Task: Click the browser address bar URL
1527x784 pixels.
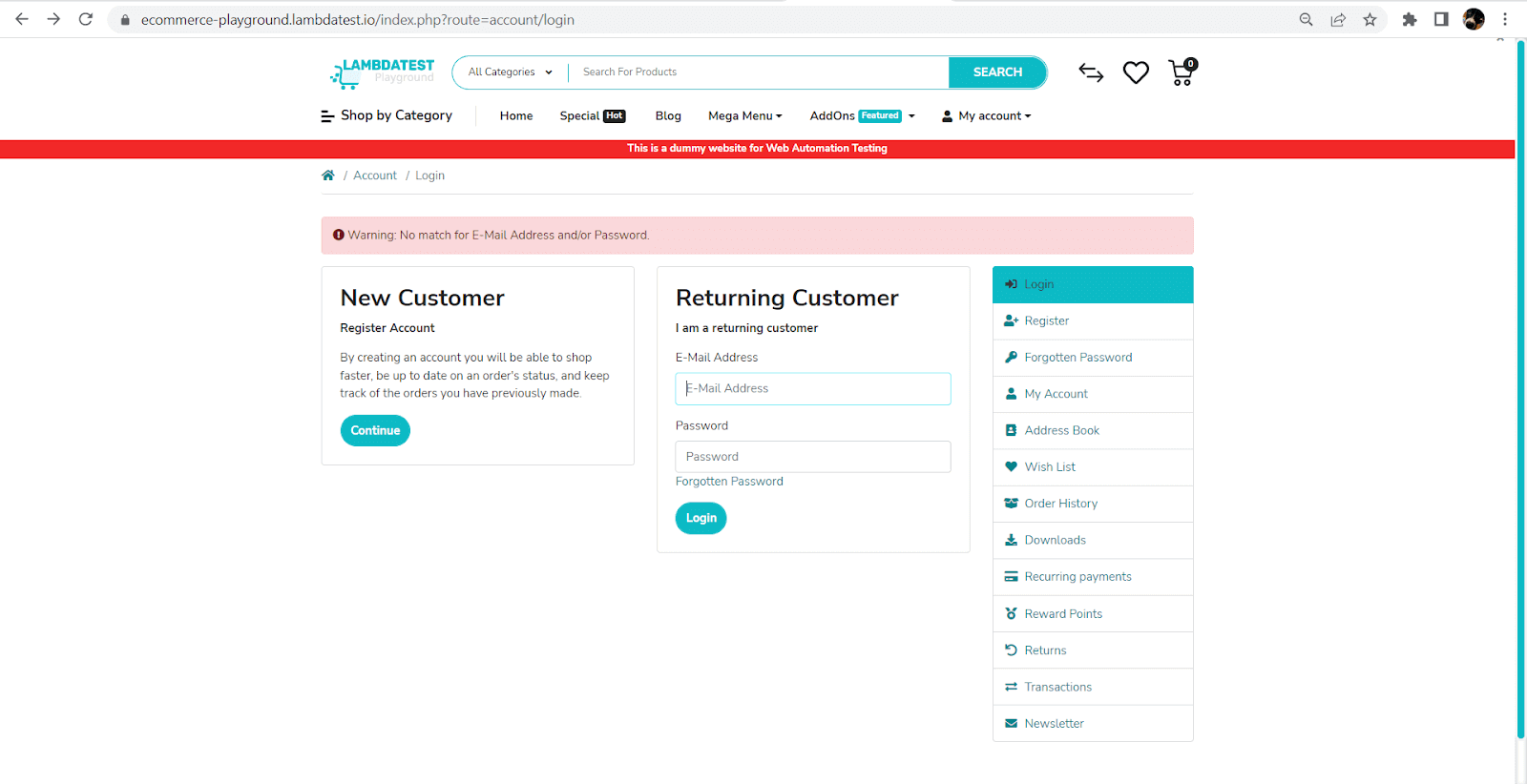Action: 358,19
